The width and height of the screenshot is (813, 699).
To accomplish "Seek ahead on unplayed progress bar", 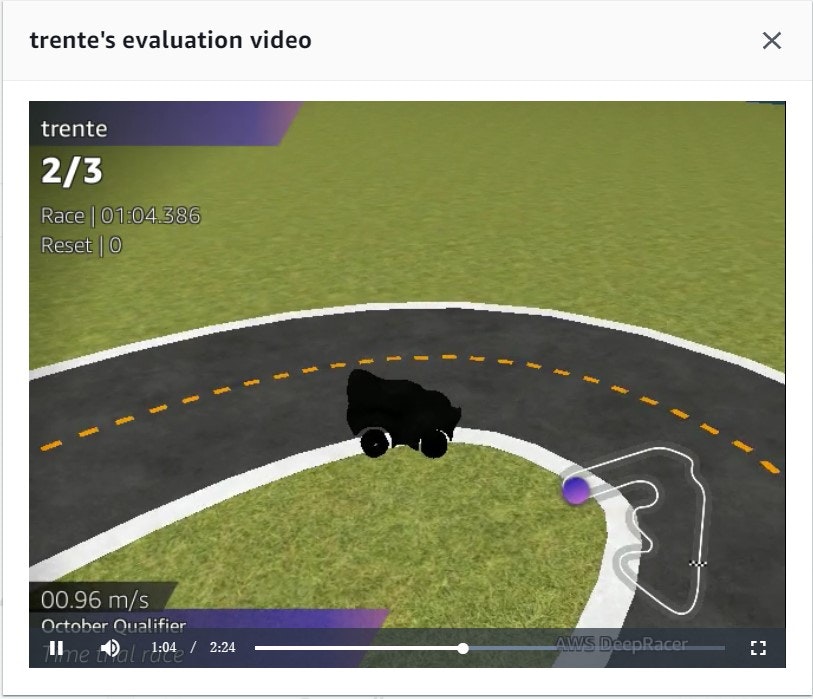I will (596, 648).
